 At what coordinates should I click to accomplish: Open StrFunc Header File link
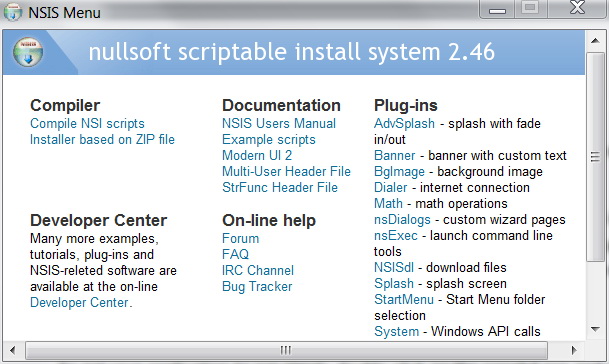(280, 187)
